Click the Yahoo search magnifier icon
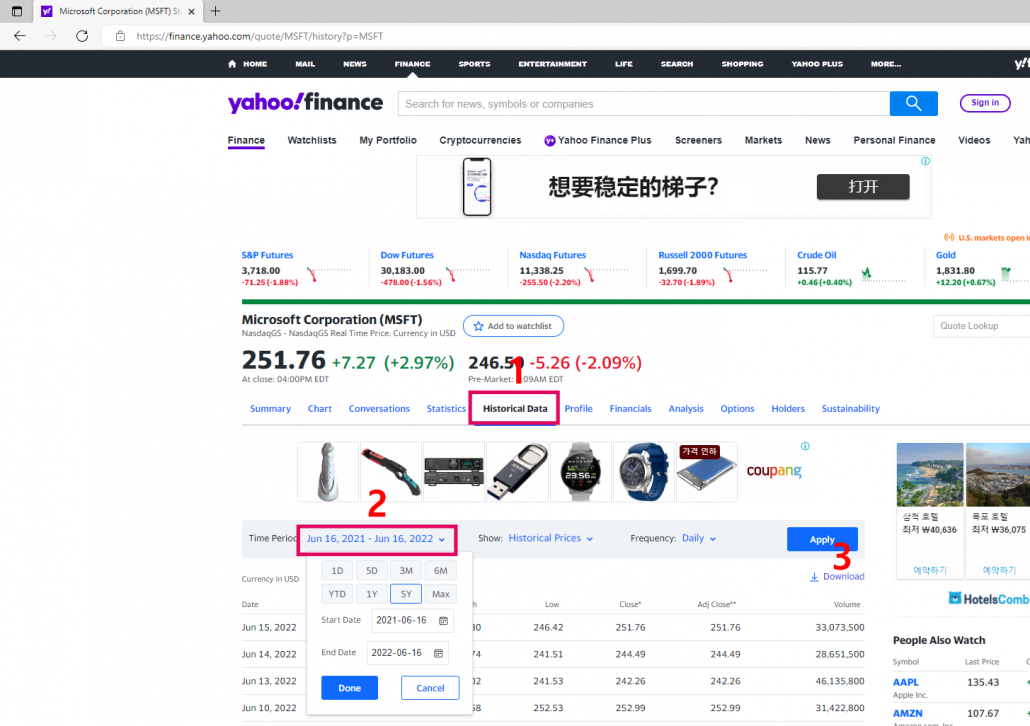1030x726 pixels. coord(912,103)
